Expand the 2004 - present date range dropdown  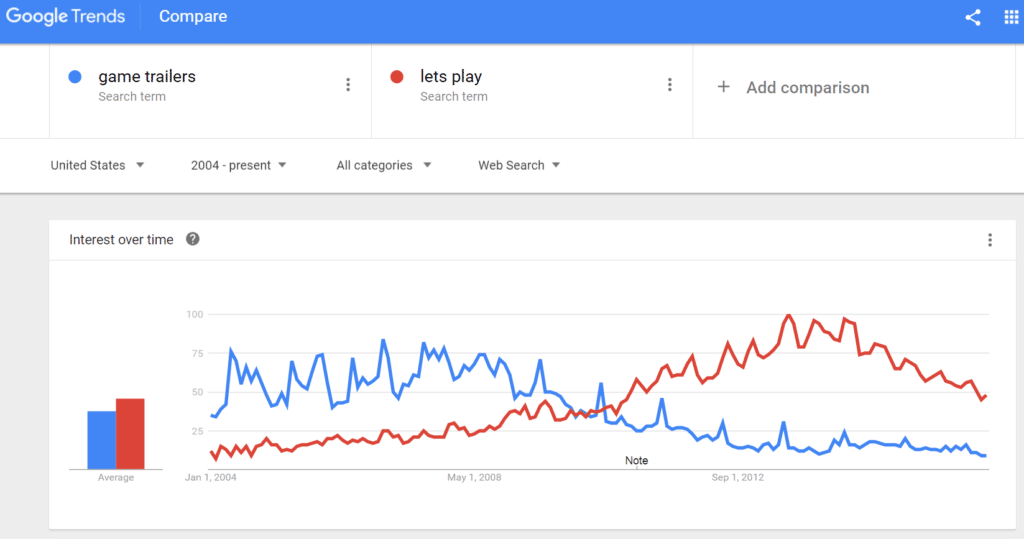click(x=238, y=165)
